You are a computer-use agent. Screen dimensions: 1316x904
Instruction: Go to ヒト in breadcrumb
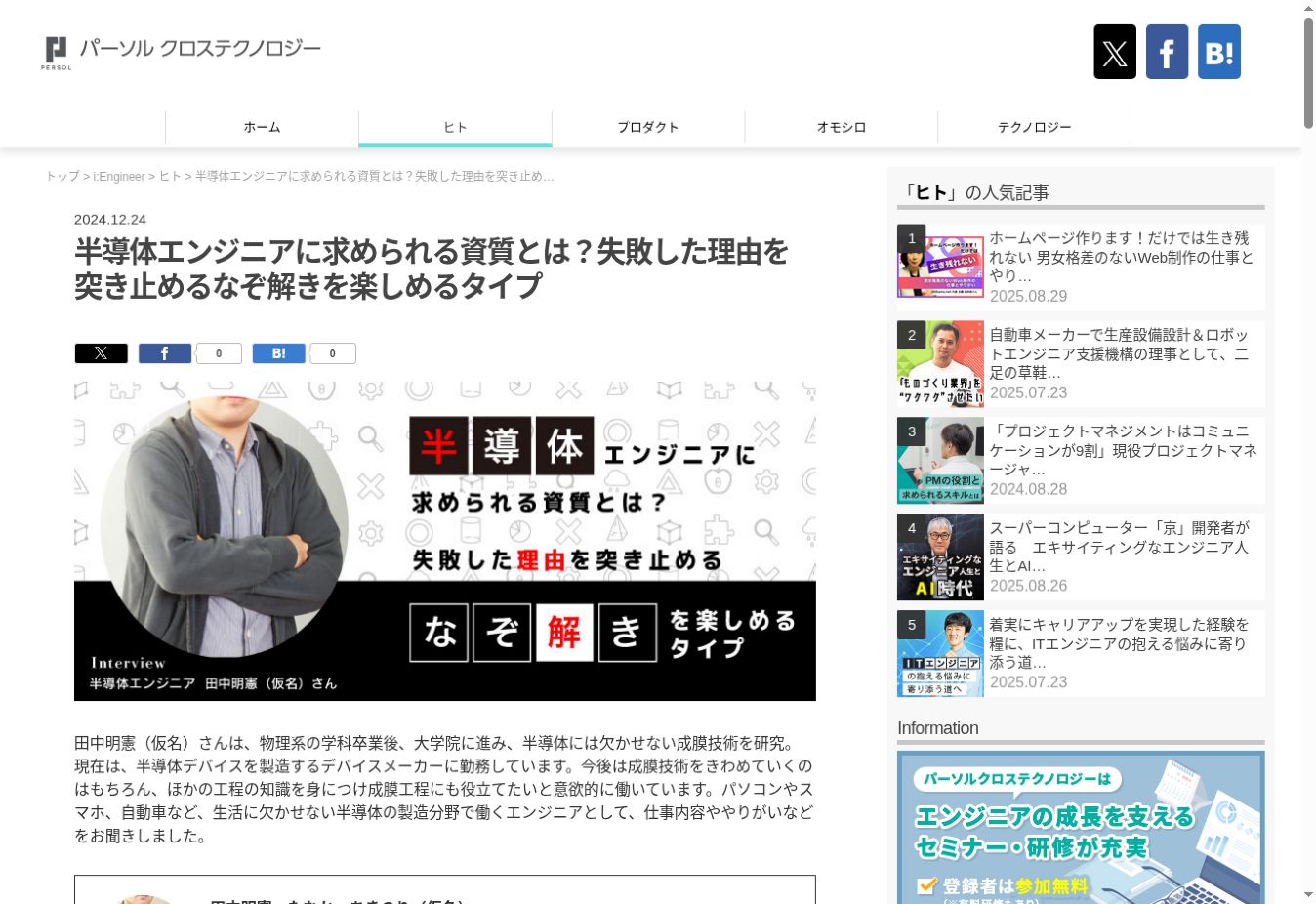click(x=170, y=177)
